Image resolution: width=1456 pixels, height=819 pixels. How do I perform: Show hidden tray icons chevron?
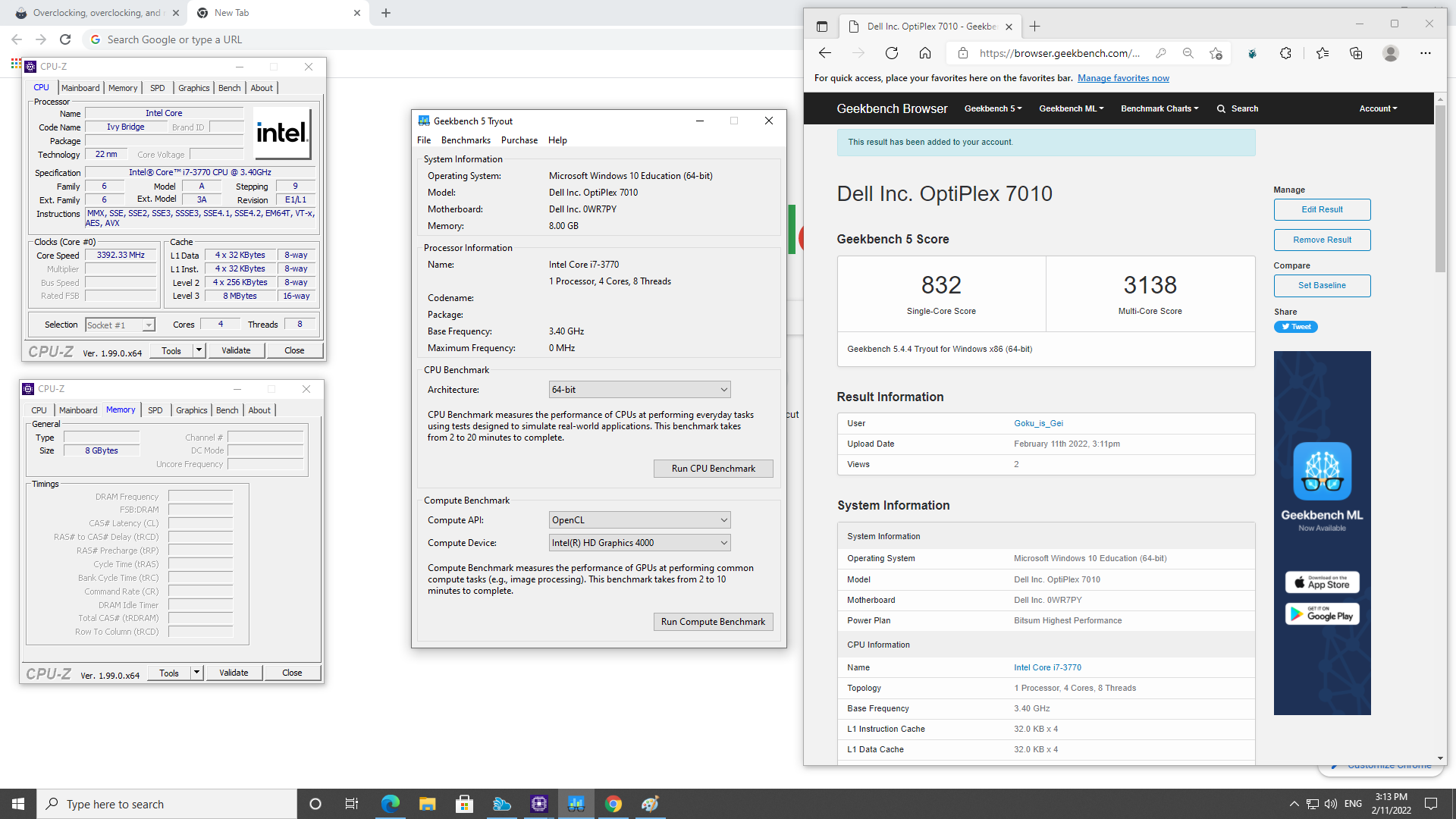click(x=1294, y=804)
